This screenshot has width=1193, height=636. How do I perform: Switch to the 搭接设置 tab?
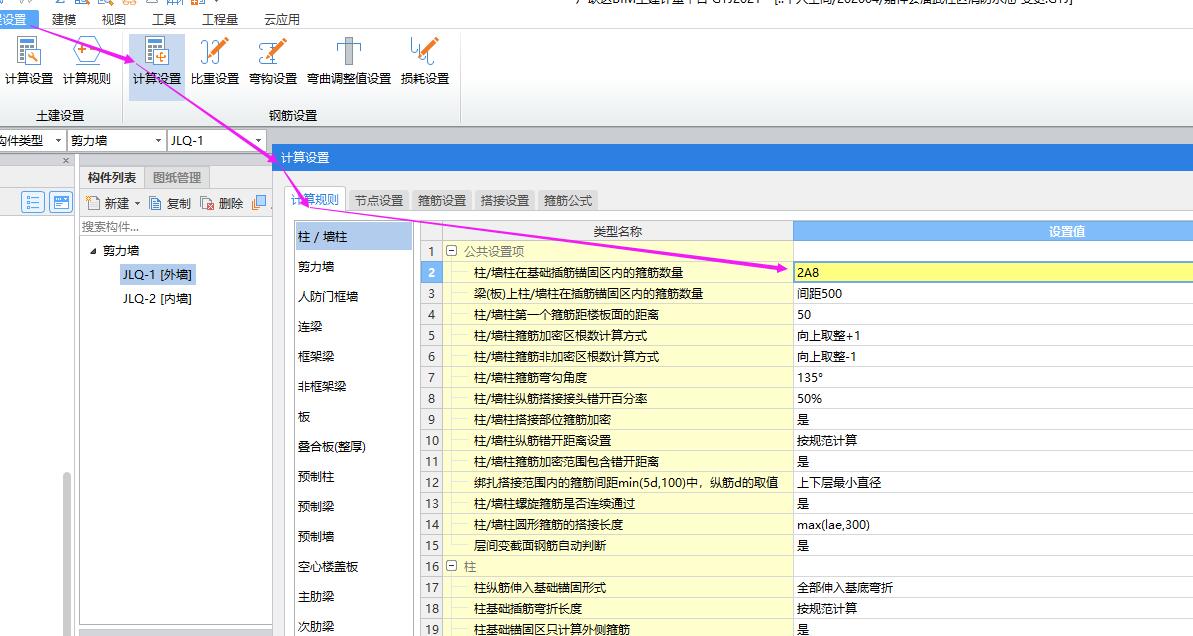click(x=504, y=200)
